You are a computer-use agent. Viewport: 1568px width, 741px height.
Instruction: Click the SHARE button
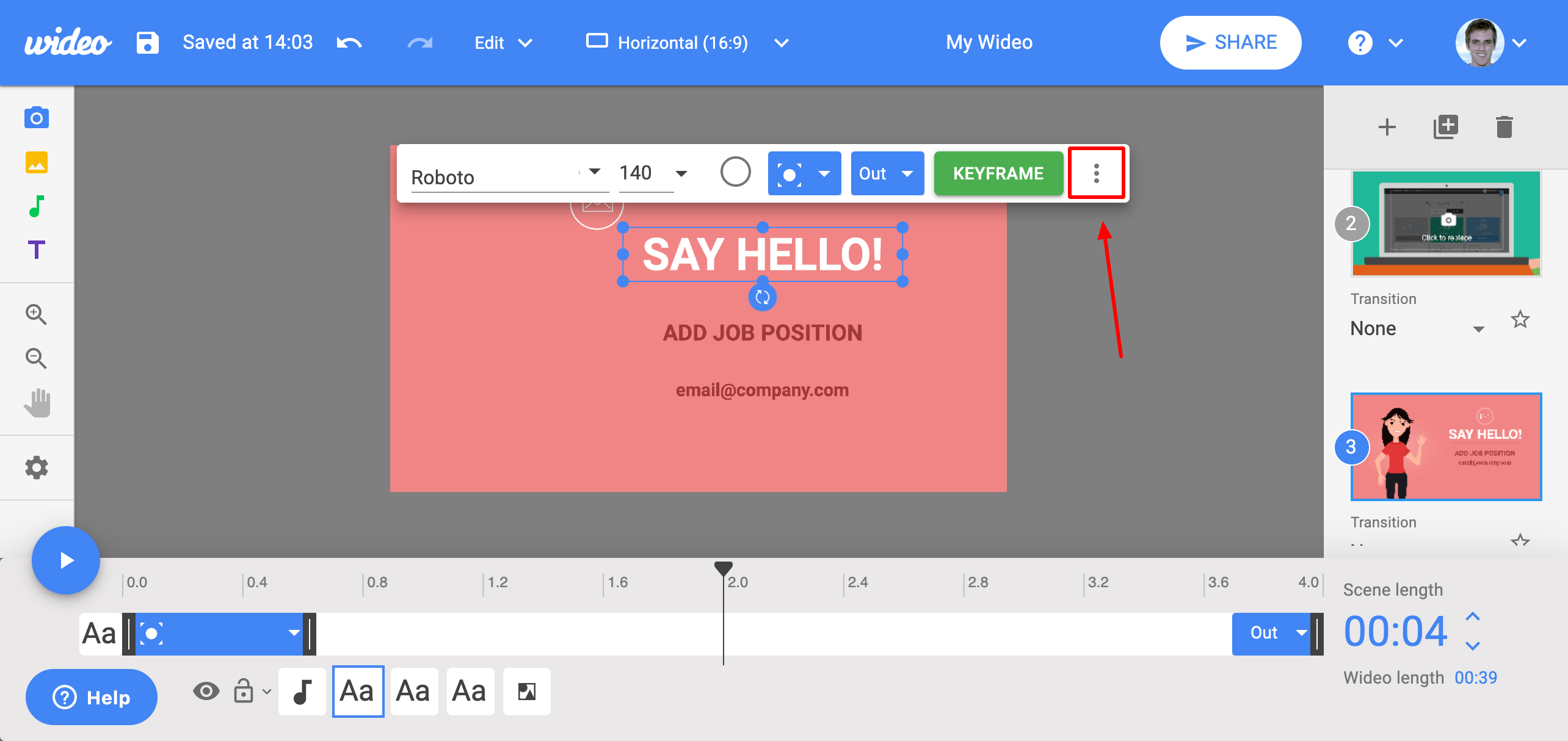coord(1230,43)
